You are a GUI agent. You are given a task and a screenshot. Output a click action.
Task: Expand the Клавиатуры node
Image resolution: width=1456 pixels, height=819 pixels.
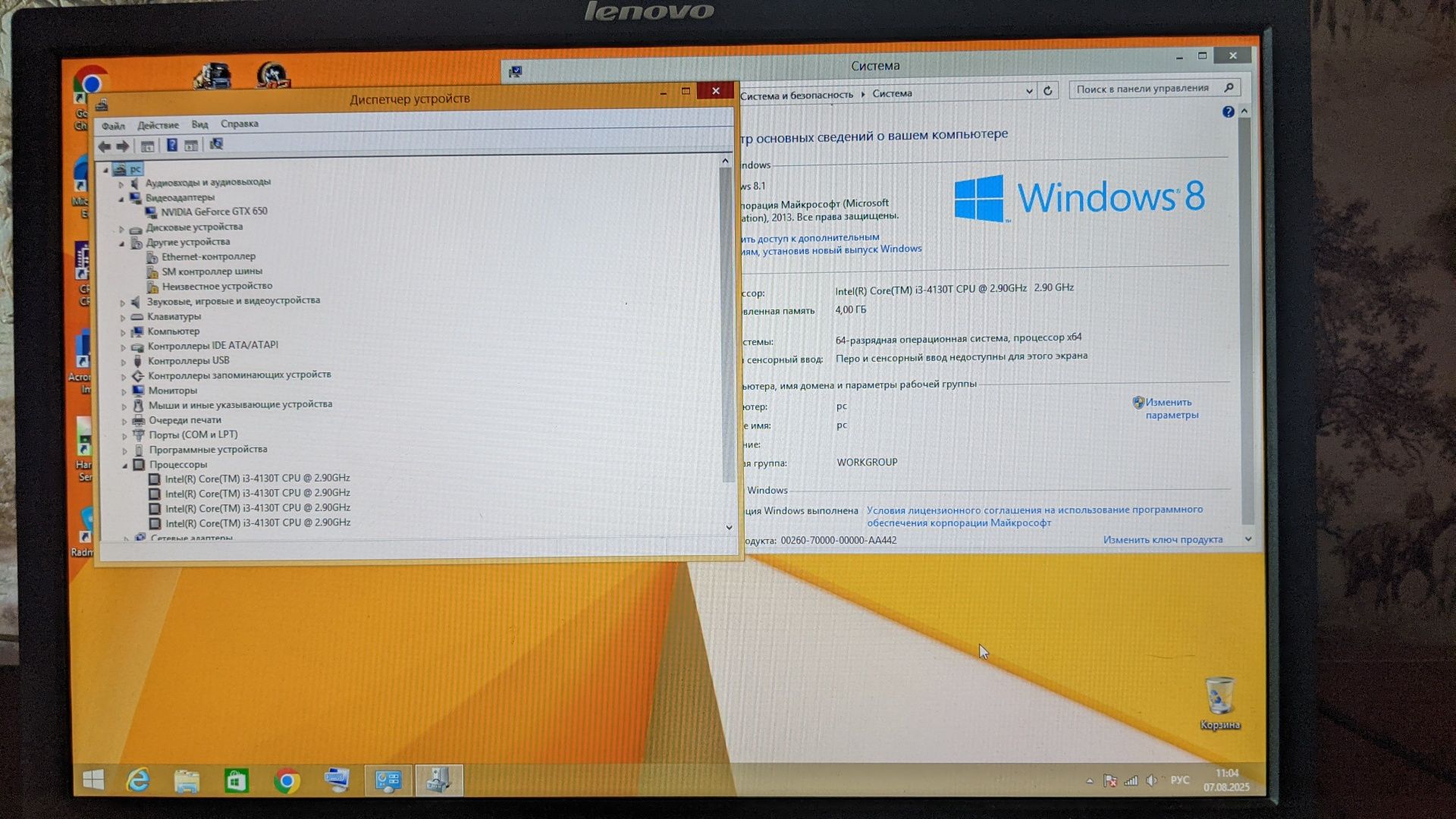click(x=123, y=317)
